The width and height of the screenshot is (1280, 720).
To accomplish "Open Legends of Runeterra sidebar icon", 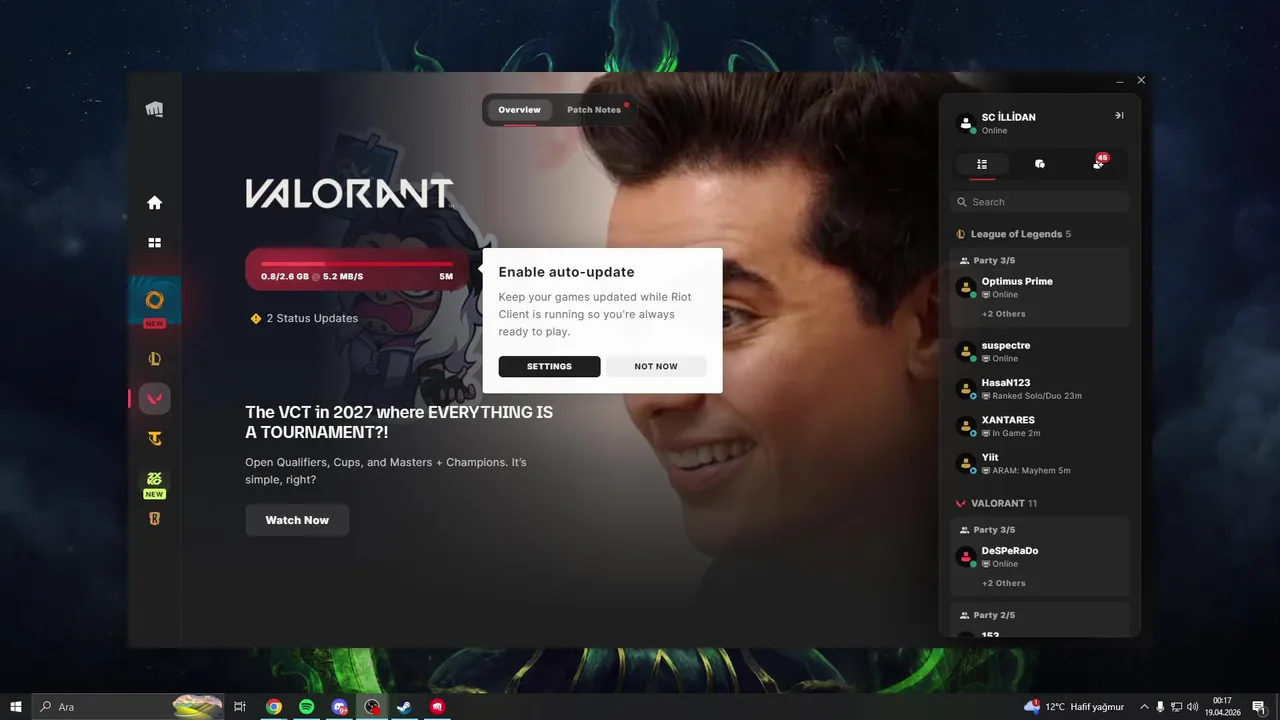I will pyautogui.click(x=154, y=518).
